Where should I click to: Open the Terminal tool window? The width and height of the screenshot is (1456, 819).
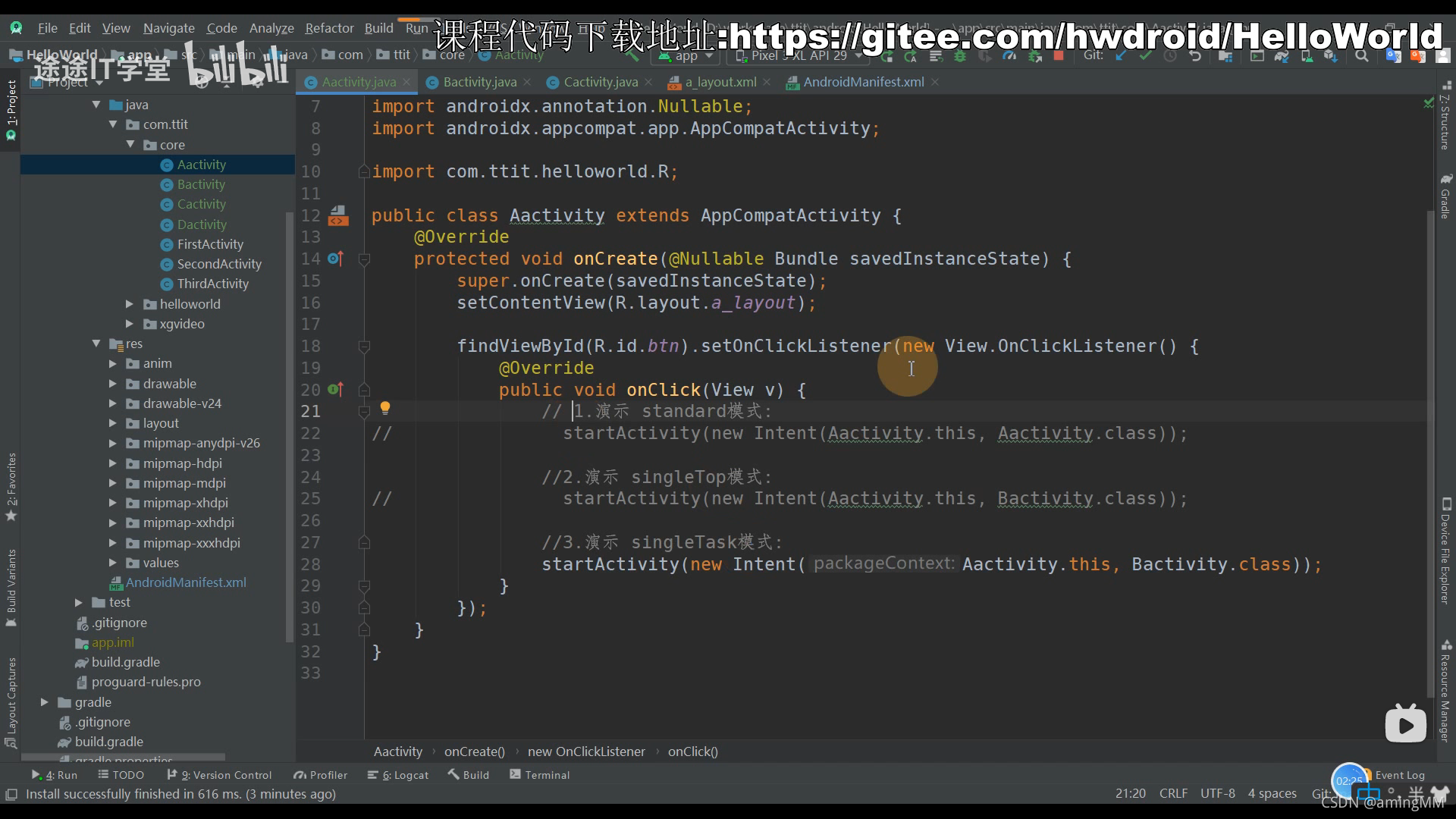(x=539, y=775)
